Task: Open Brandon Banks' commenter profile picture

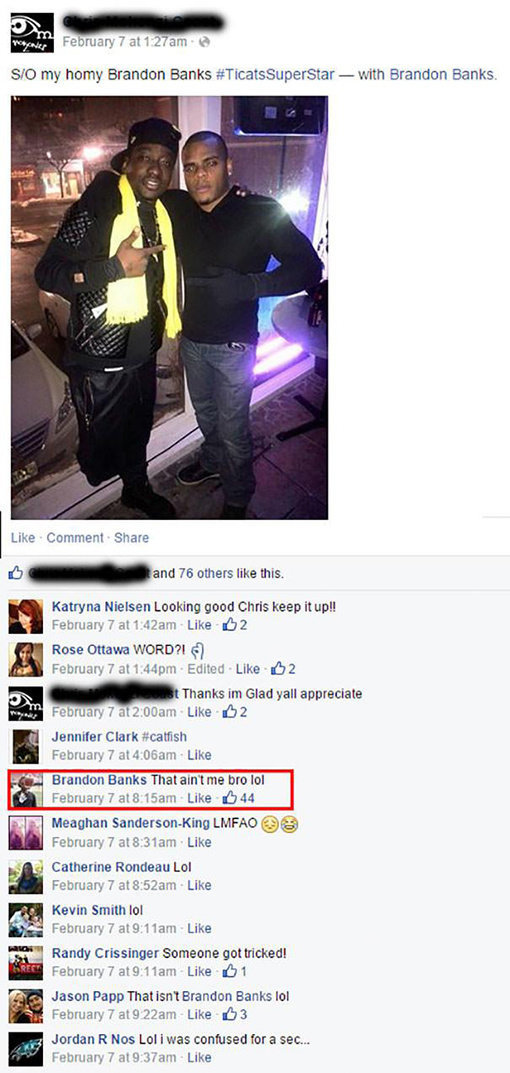Action: [x=27, y=790]
